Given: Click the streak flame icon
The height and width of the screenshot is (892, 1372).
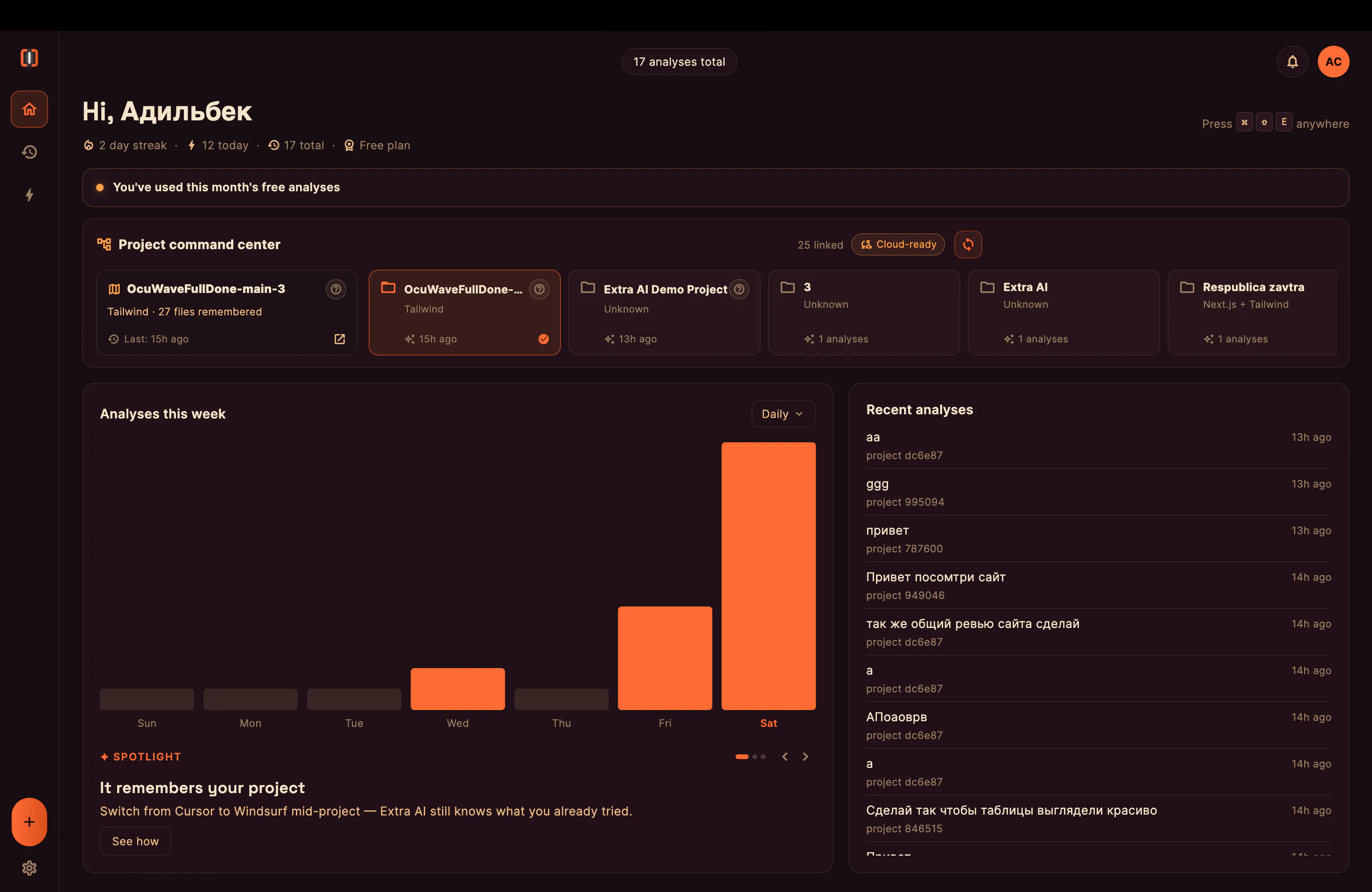Looking at the screenshot, I should coord(88,145).
